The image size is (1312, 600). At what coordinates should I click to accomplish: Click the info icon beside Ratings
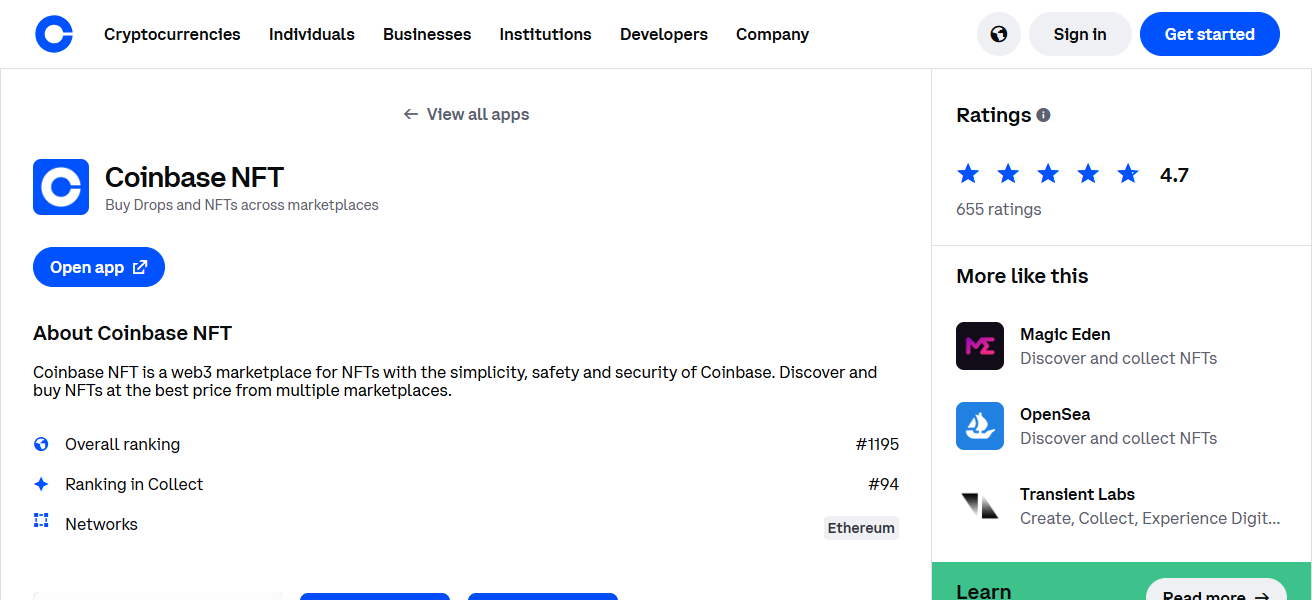(1043, 114)
